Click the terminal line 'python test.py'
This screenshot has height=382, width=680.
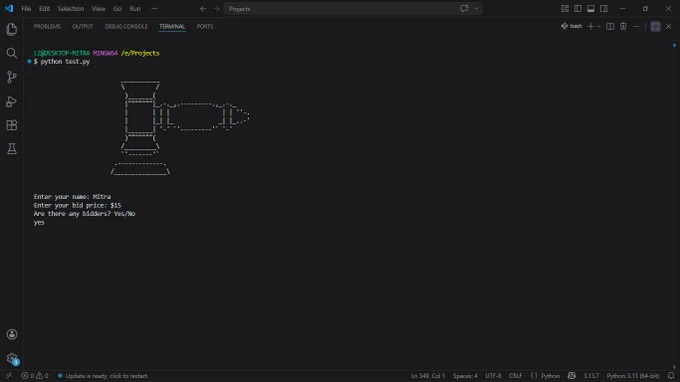pos(65,62)
